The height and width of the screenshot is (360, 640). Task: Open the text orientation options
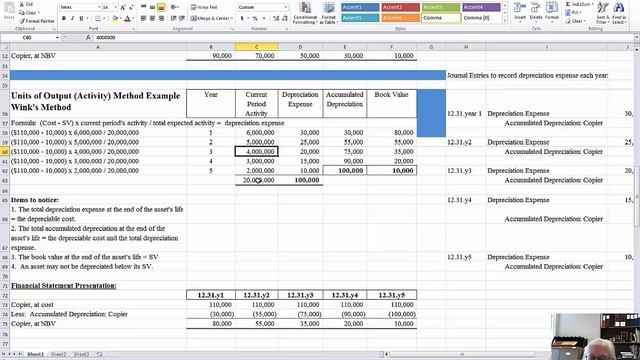pyautogui.click(x=175, y=7)
